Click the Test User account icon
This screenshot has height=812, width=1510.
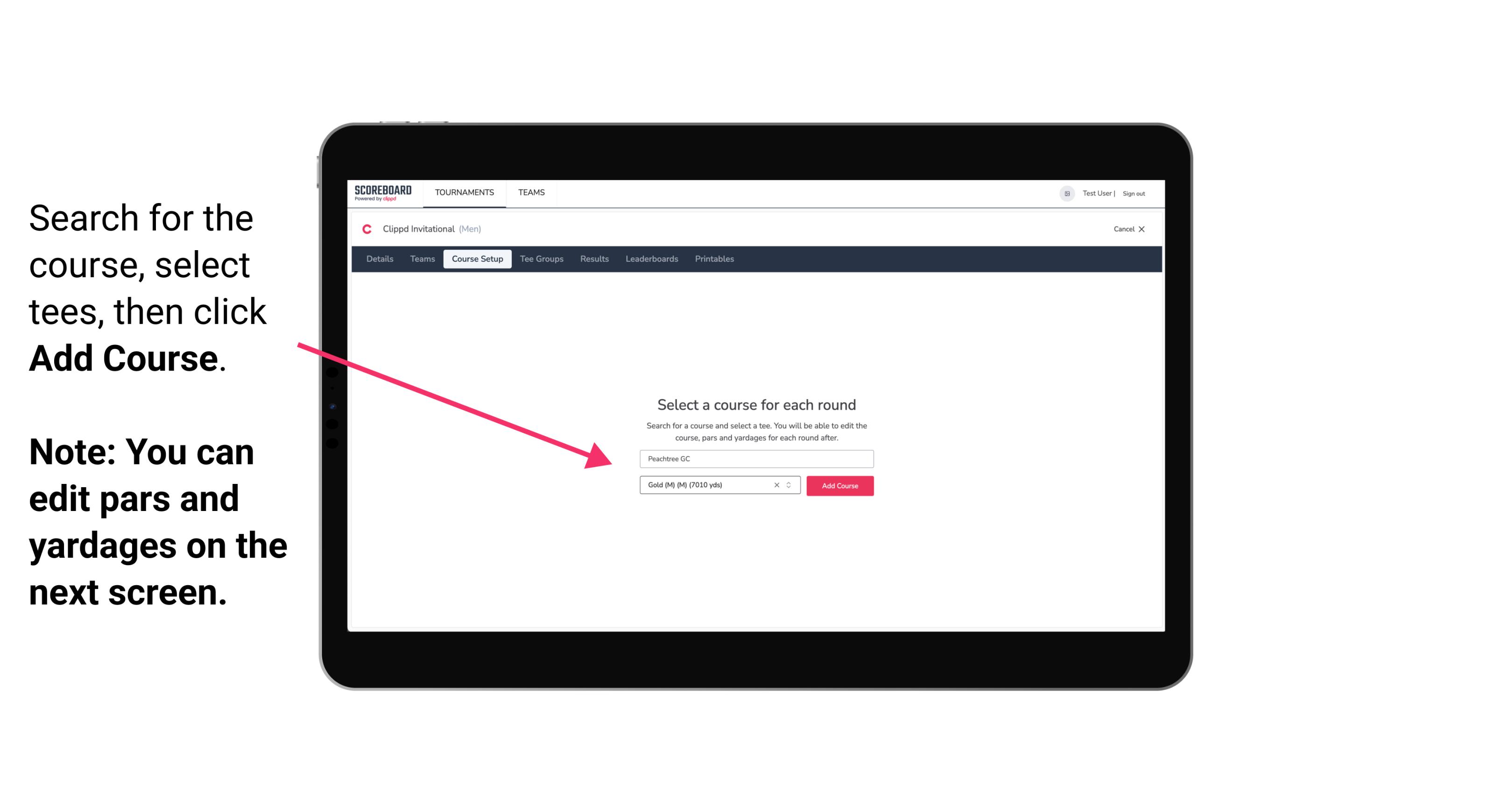pos(1064,193)
